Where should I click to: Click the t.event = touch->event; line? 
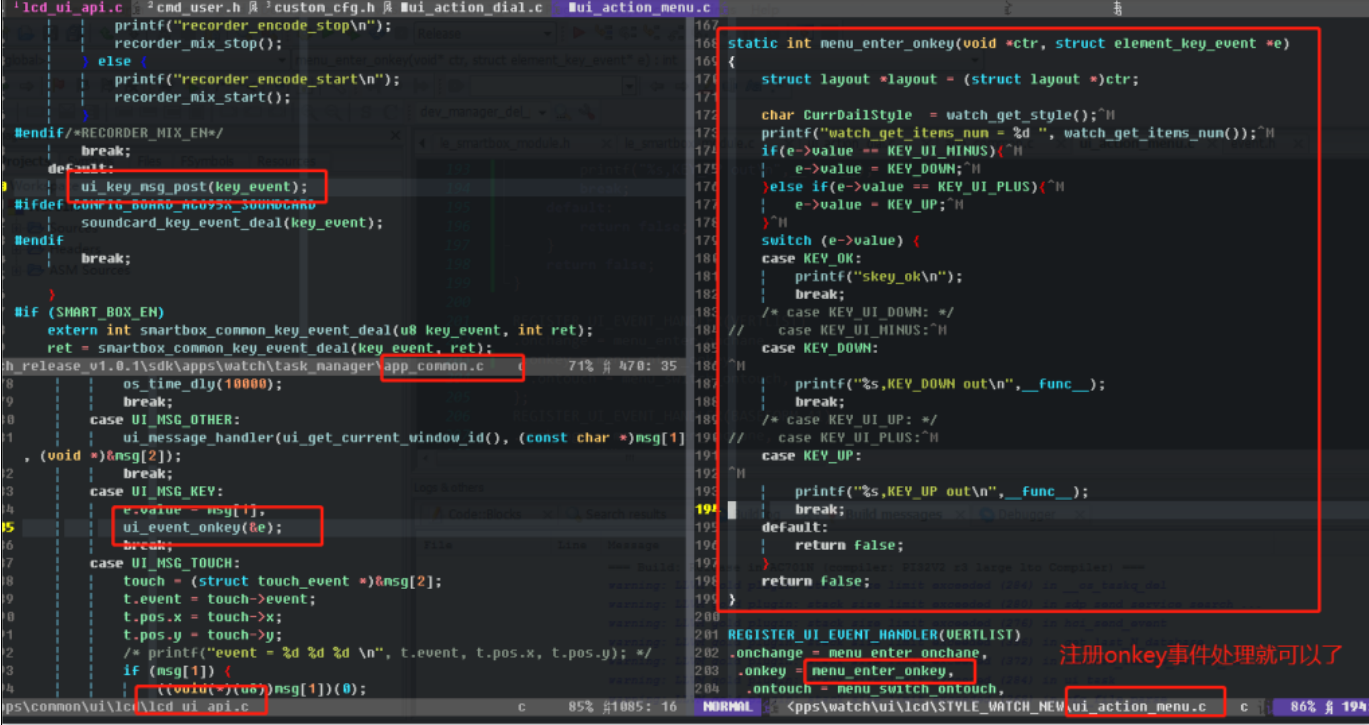(x=219, y=599)
